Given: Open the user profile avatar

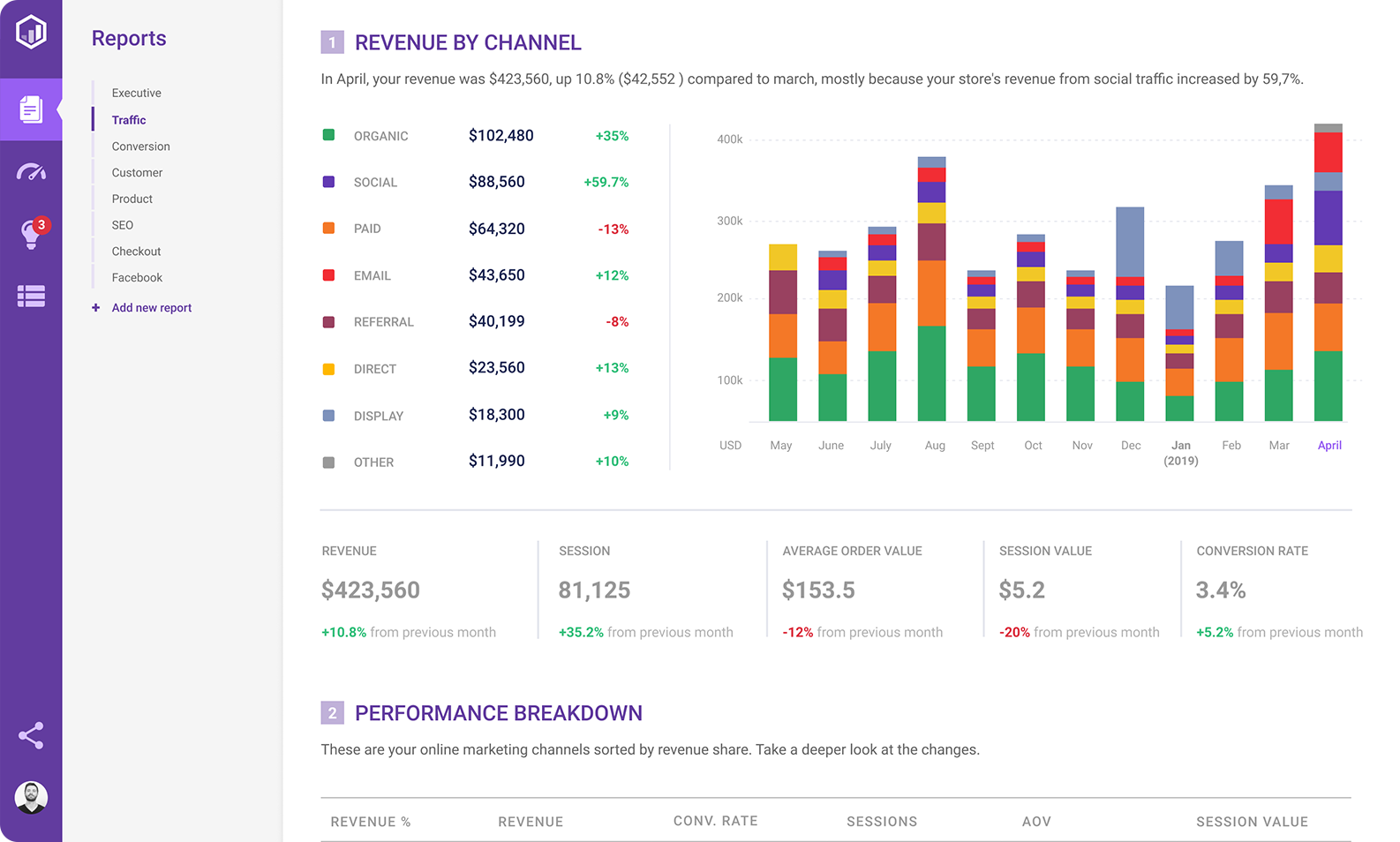Looking at the screenshot, I should point(31,798).
